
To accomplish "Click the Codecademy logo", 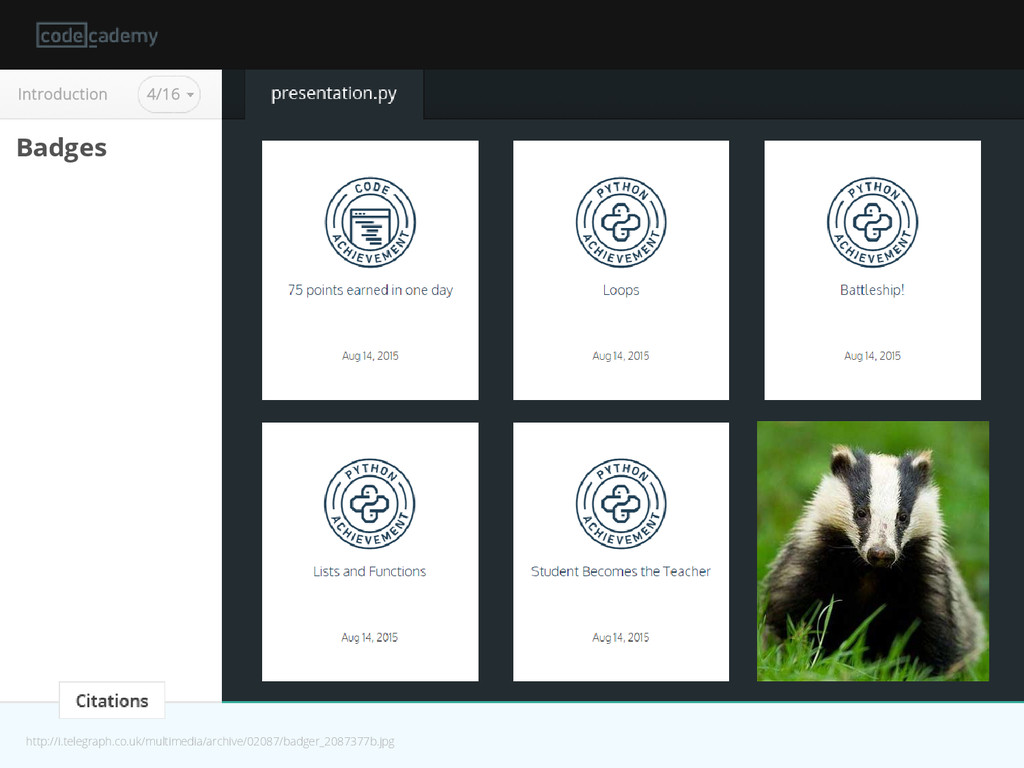I will point(97,35).
